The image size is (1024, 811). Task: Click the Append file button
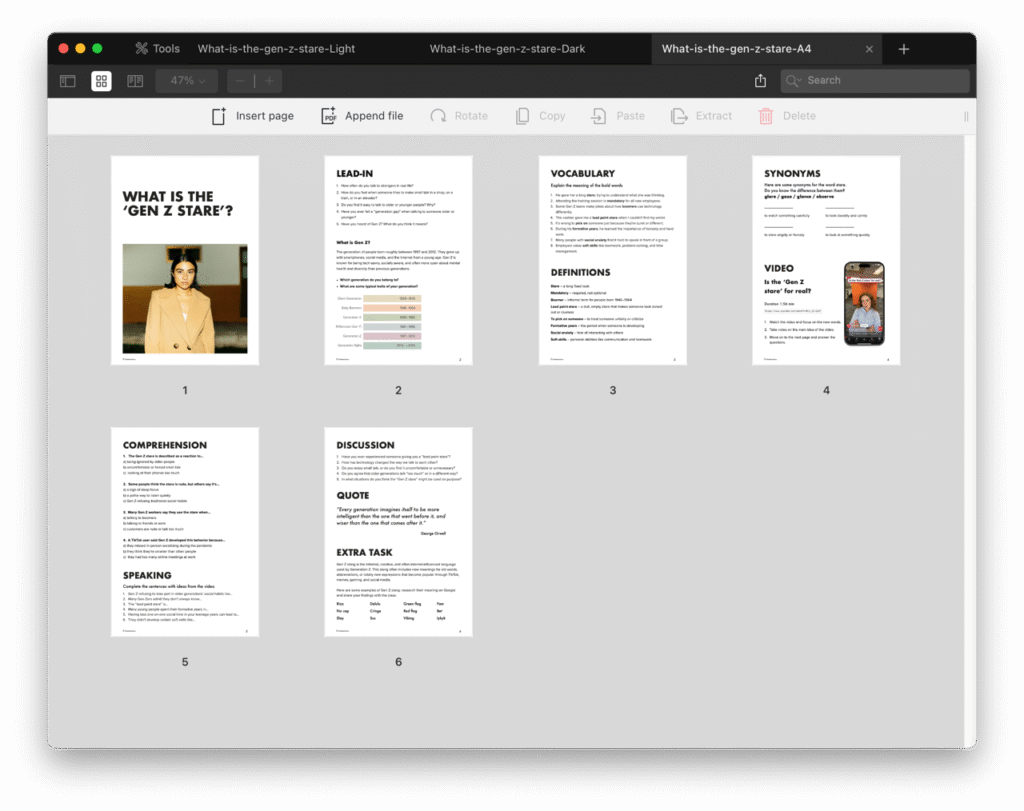click(362, 116)
